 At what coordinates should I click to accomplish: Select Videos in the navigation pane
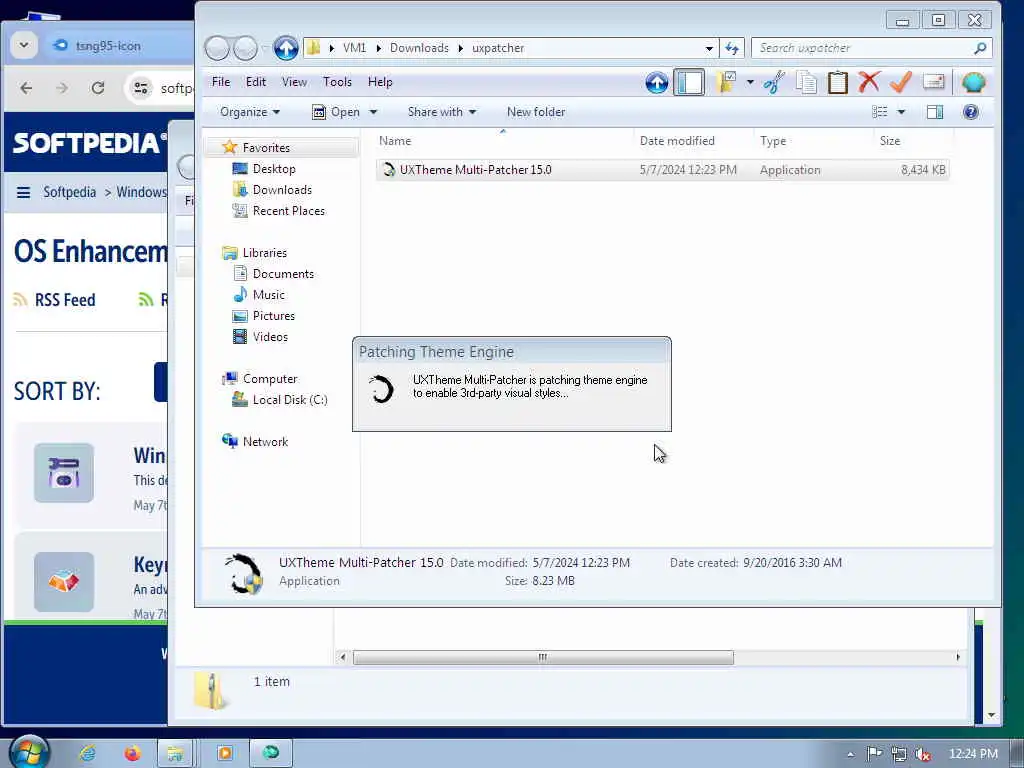pos(270,336)
